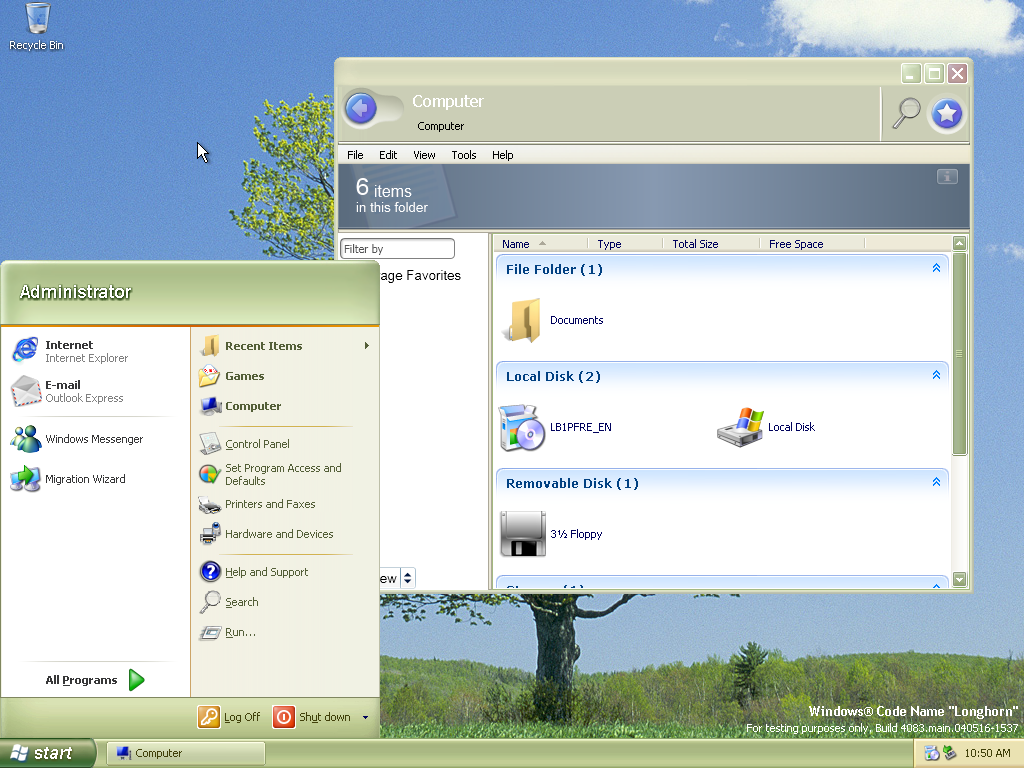This screenshot has width=1024, height=768.
Task: Collapse the Removable Disk group
Action: (936, 482)
